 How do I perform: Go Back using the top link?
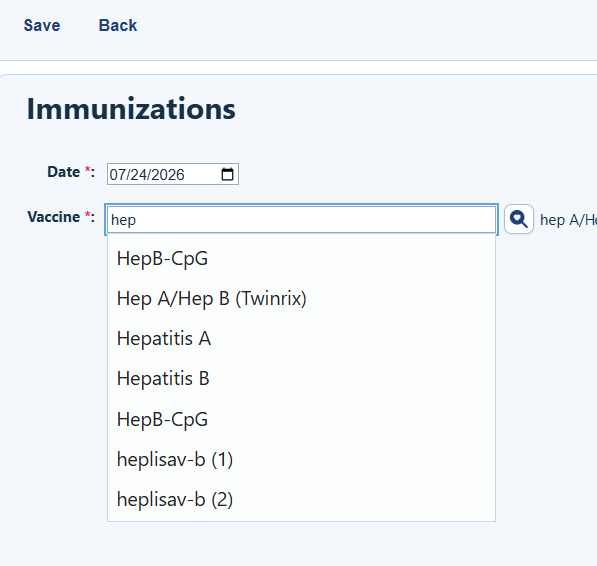pos(118,26)
